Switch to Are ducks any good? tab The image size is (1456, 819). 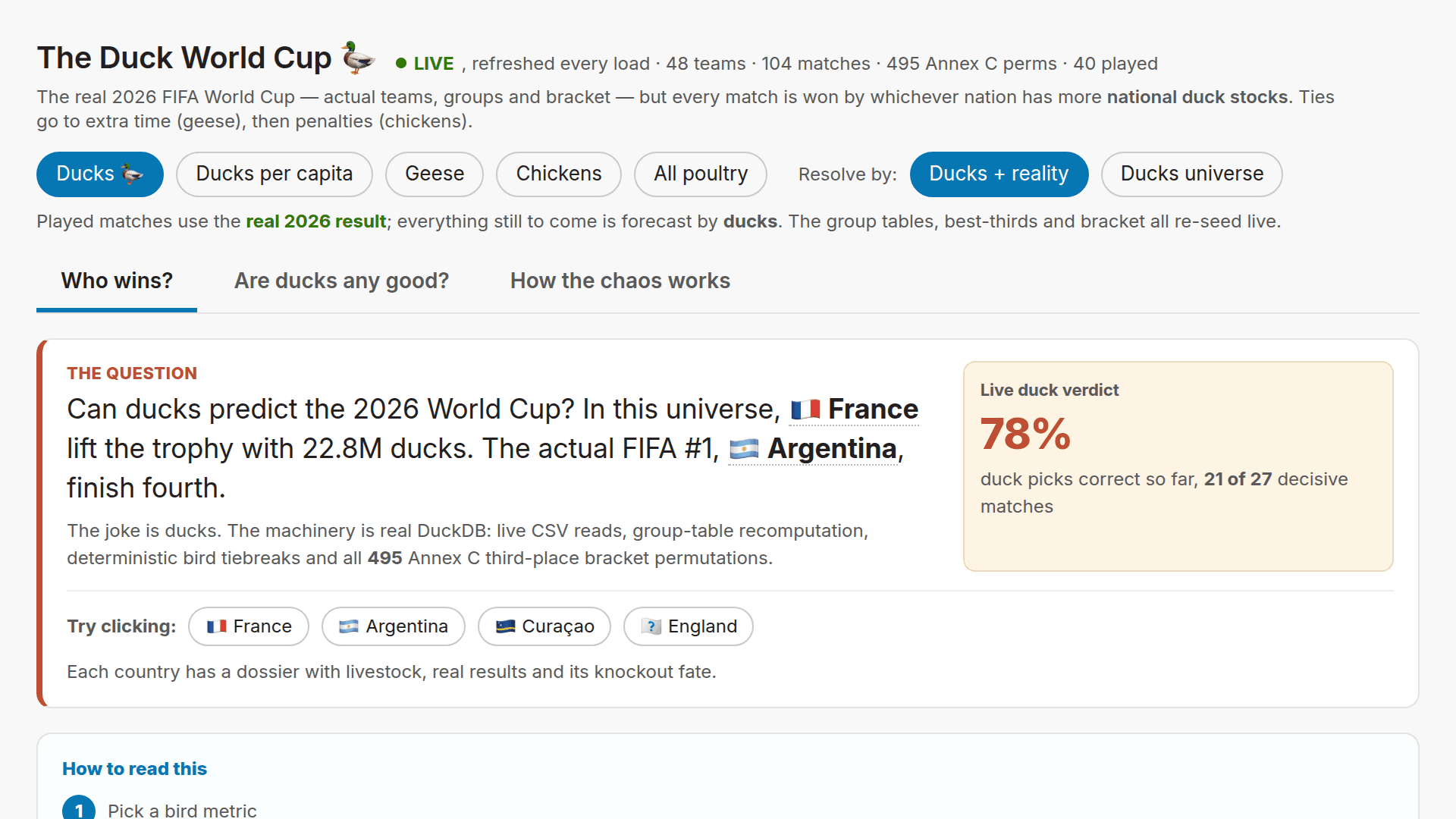(341, 281)
